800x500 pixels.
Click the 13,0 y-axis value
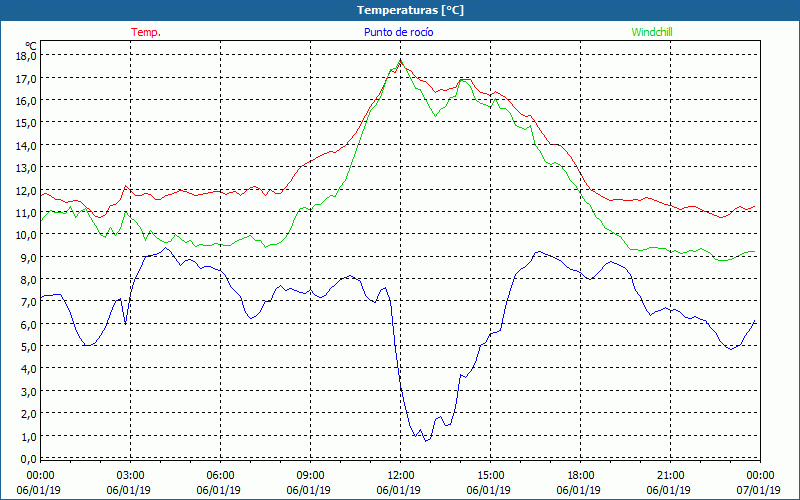[26, 168]
